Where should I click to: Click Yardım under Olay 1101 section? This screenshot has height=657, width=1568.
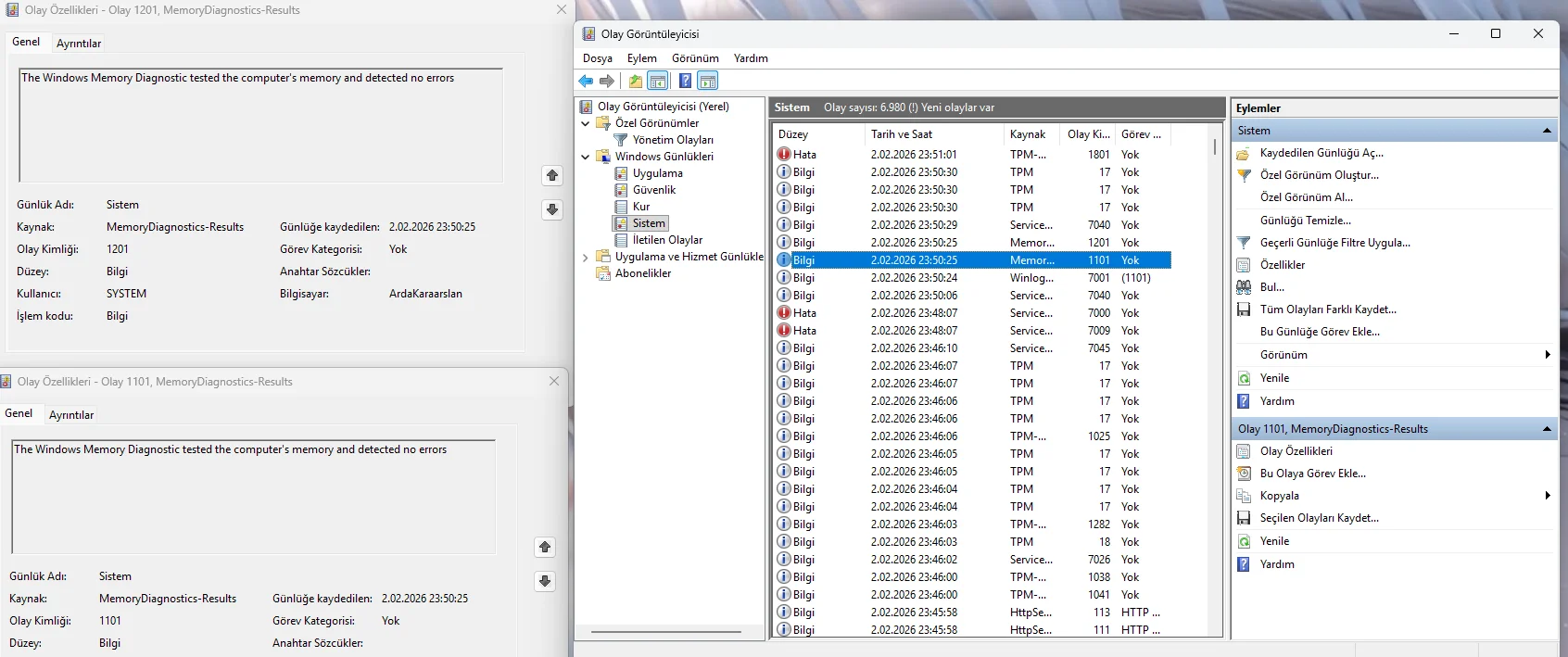(1277, 564)
